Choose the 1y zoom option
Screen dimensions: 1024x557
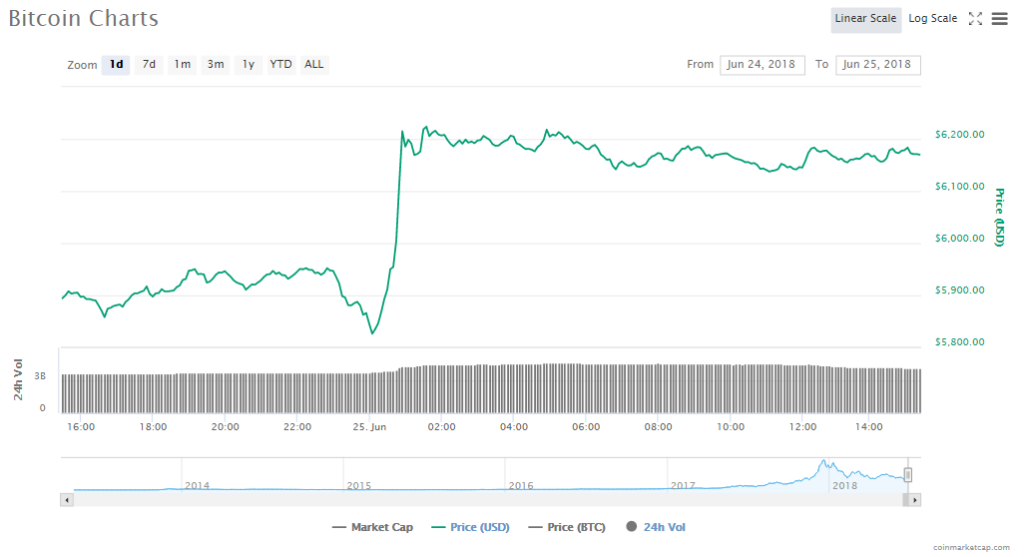(248, 64)
